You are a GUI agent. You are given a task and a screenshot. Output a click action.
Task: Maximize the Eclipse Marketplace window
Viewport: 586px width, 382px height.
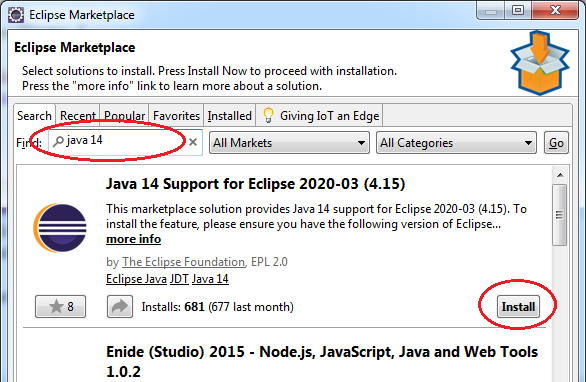coord(518,10)
